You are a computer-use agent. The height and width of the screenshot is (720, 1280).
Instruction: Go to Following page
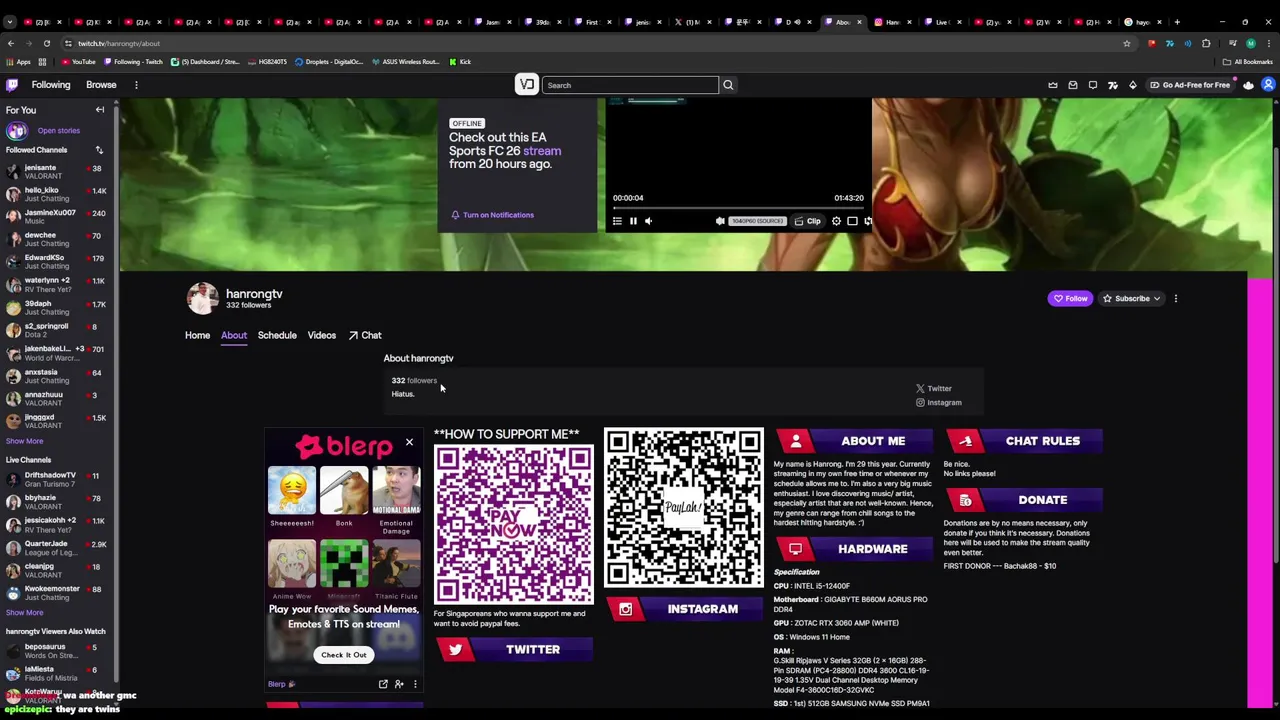pyautogui.click(x=50, y=85)
